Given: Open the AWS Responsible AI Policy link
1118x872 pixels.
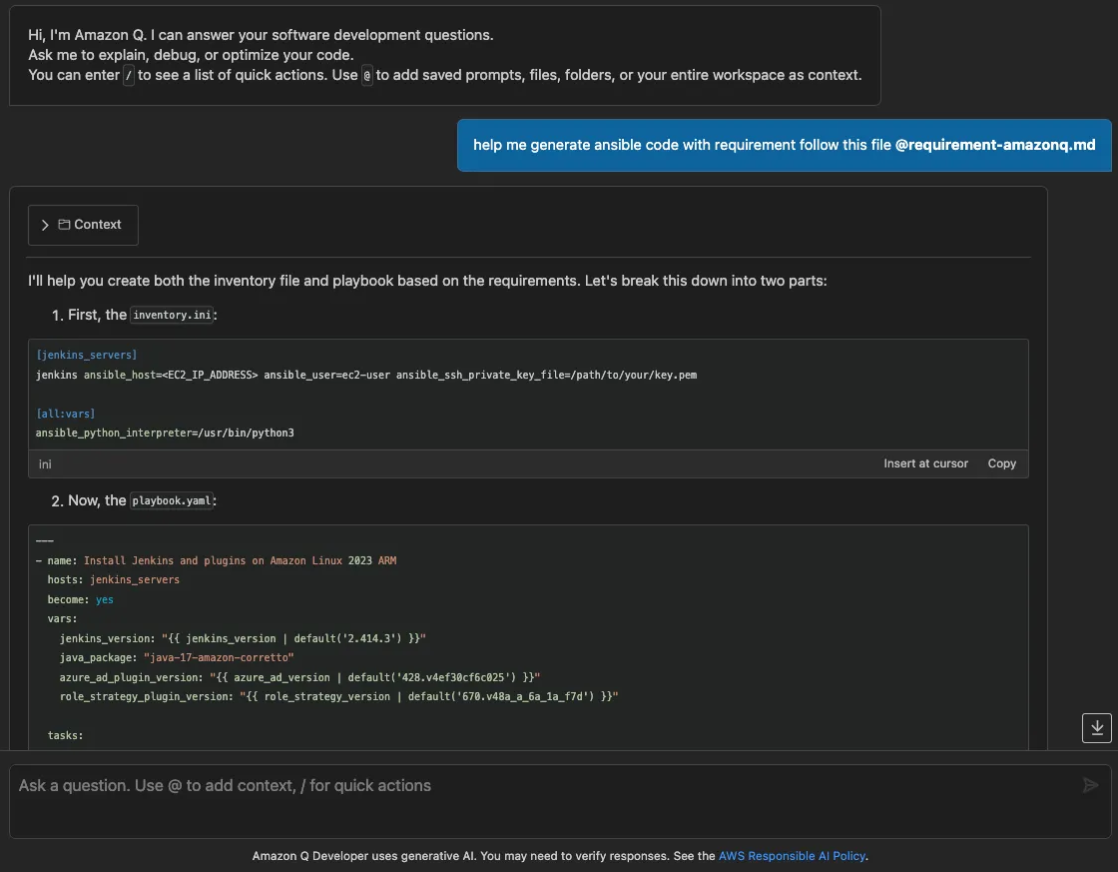Looking at the screenshot, I should [791, 856].
